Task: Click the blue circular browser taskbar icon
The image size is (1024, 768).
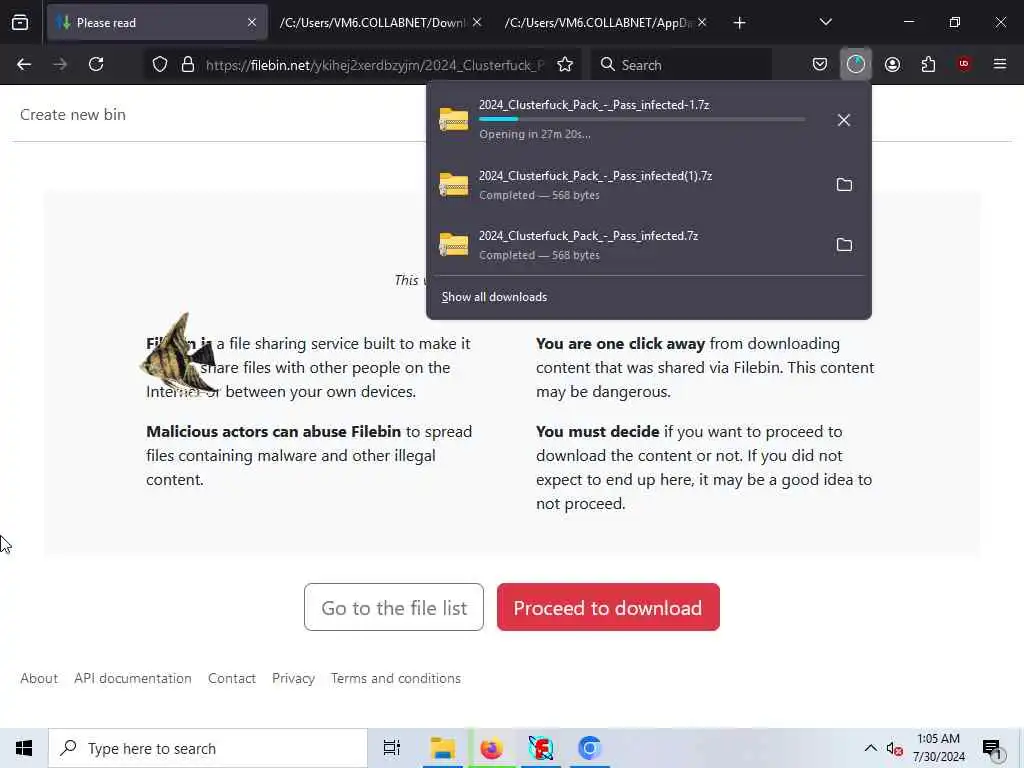Action: 589,748
